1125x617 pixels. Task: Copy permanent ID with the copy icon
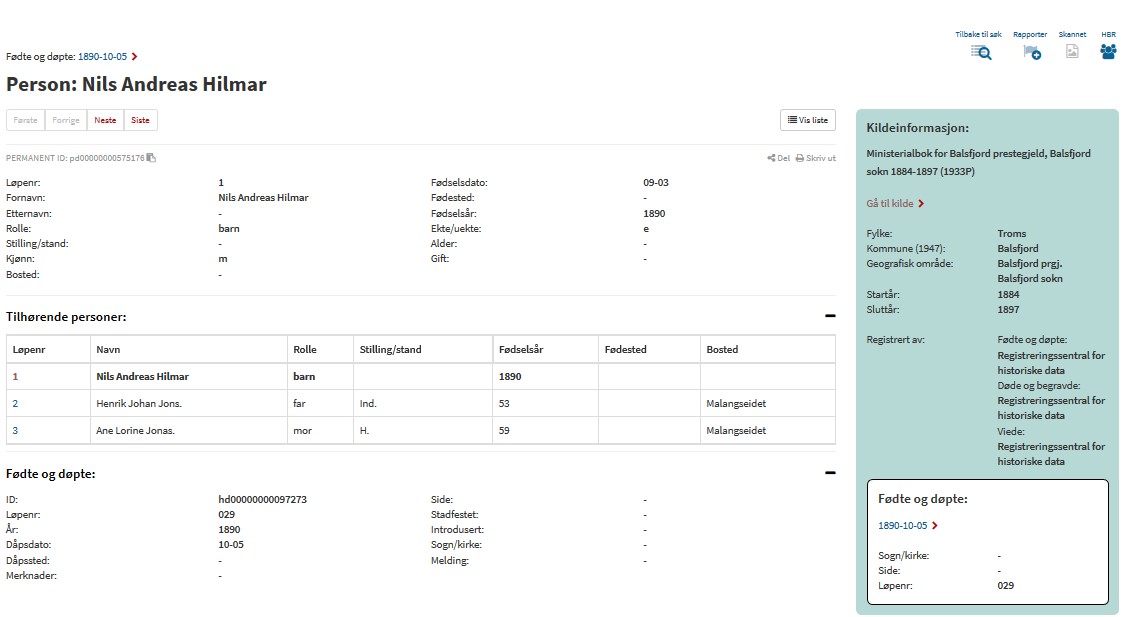(x=151, y=158)
